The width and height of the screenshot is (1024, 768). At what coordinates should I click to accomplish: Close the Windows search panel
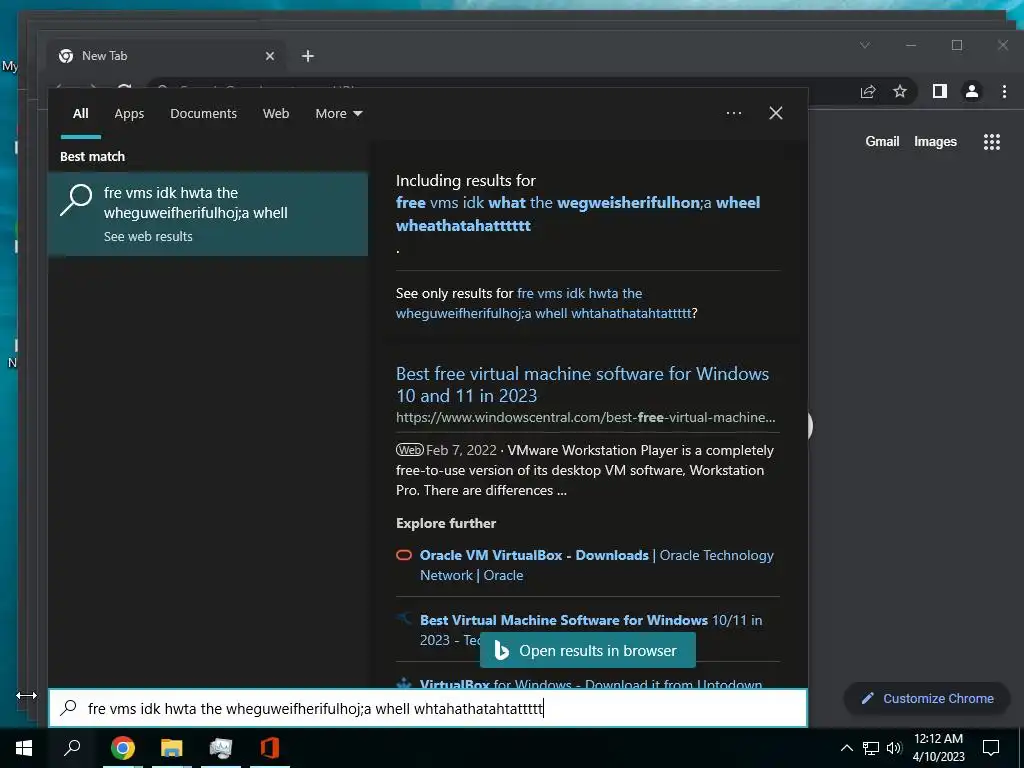click(776, 113)
